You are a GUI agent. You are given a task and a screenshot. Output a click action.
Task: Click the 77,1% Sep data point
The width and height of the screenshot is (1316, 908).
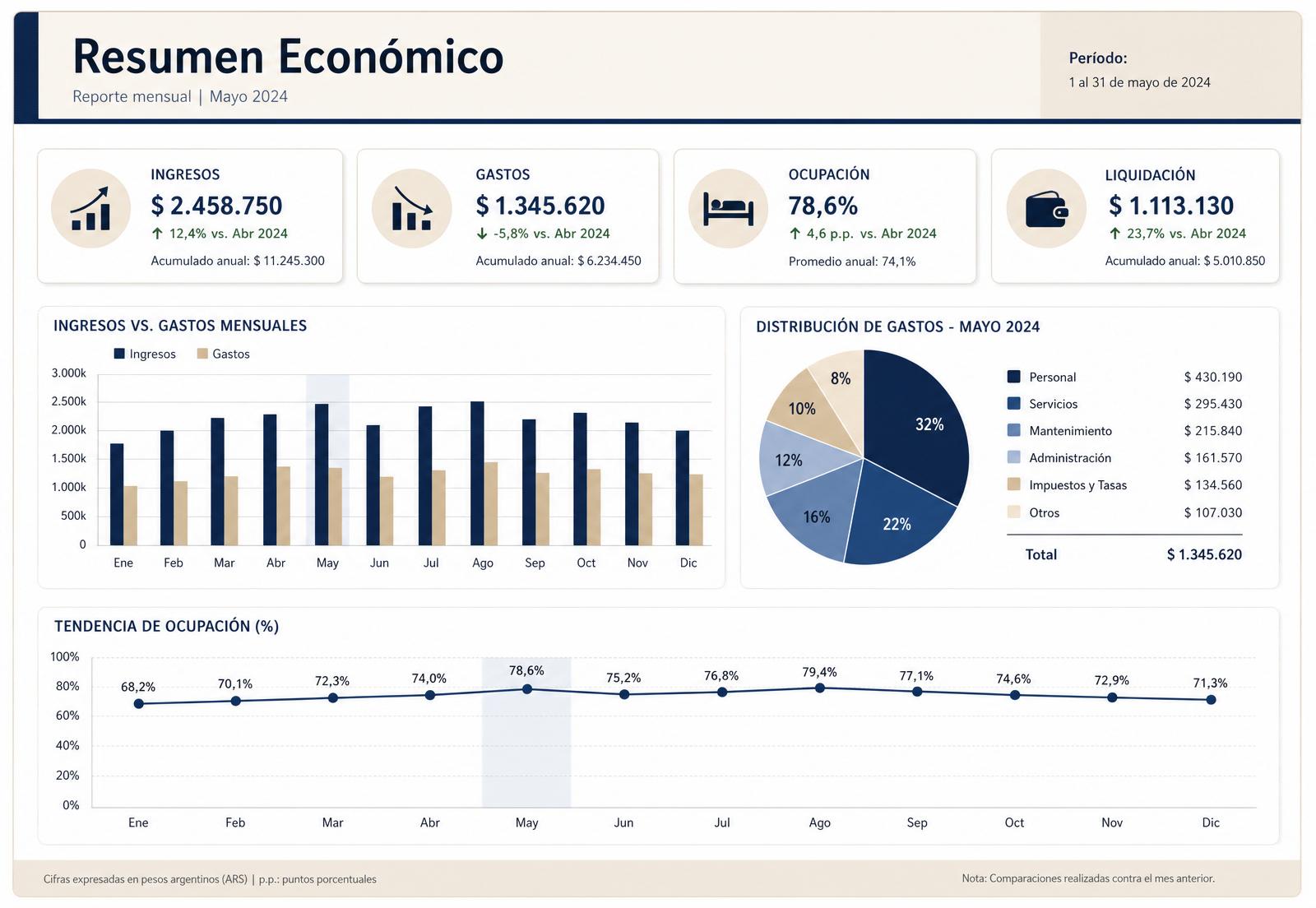point(917,692)
